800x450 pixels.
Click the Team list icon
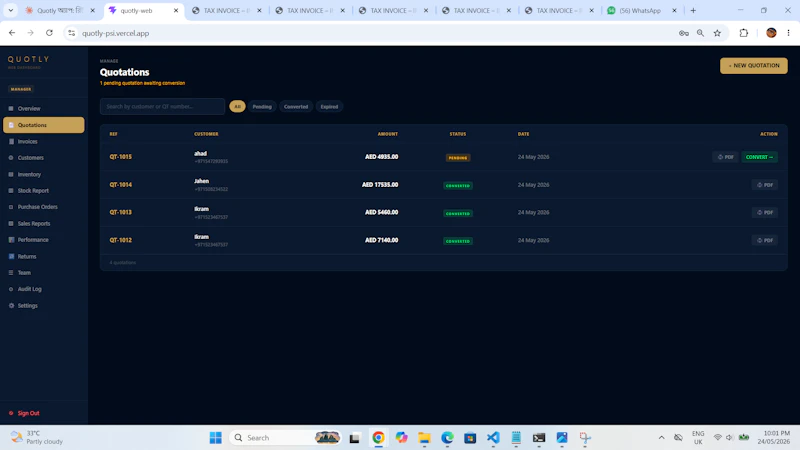click(11, 272)
